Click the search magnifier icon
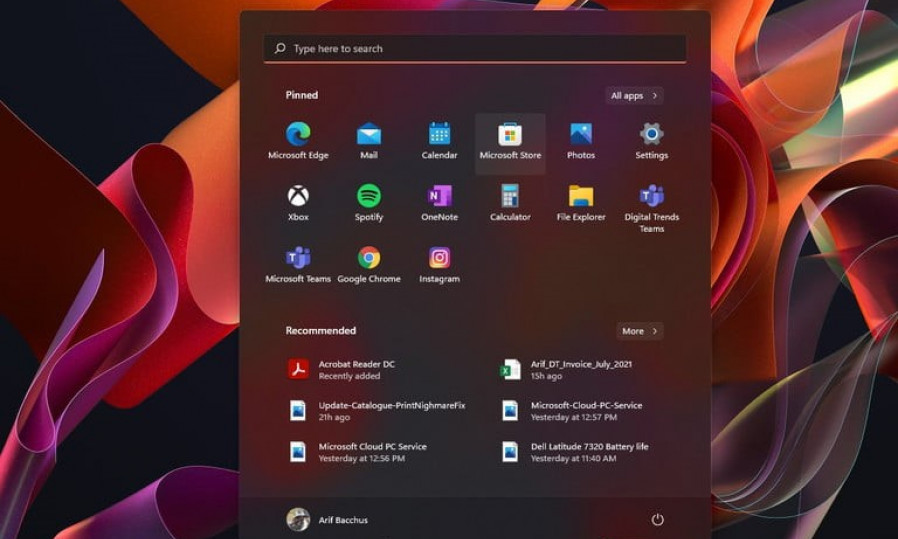The height and width of the screenshot is (539, 898). pyautogui.click(x=280, y=49)
